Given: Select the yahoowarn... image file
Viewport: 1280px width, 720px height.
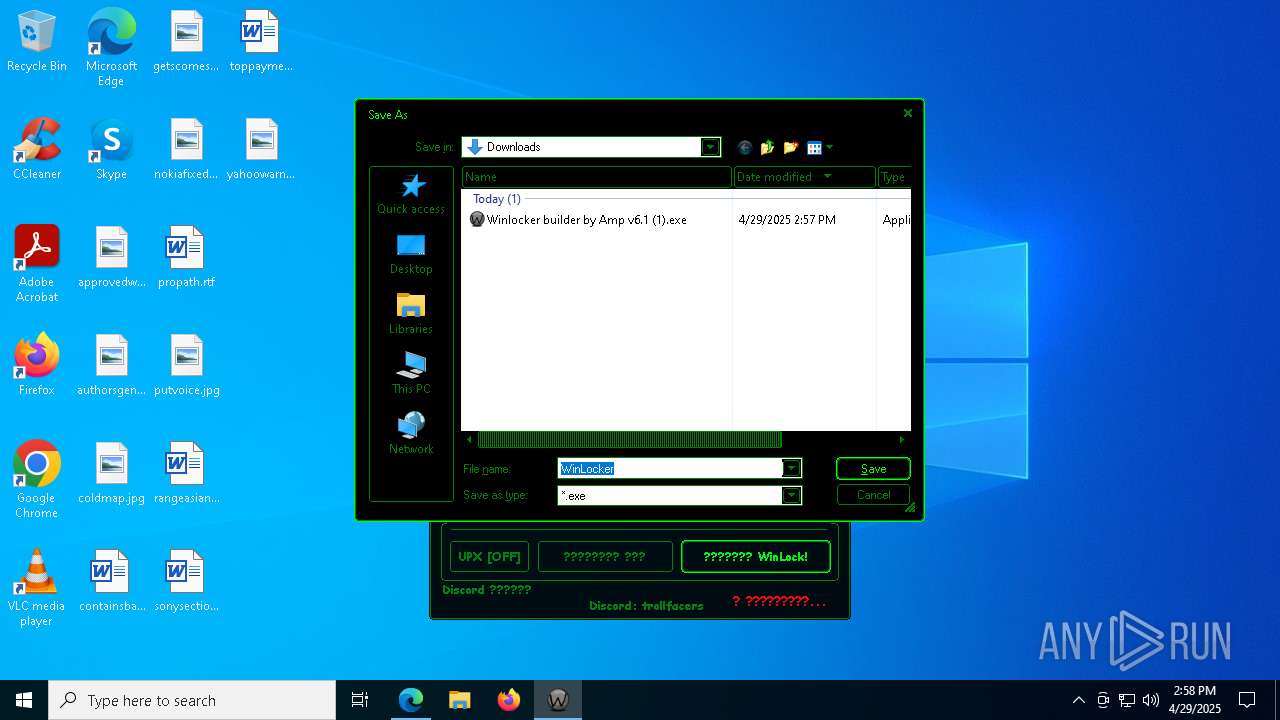Looking at the screenshot, I should click(260, 149).
